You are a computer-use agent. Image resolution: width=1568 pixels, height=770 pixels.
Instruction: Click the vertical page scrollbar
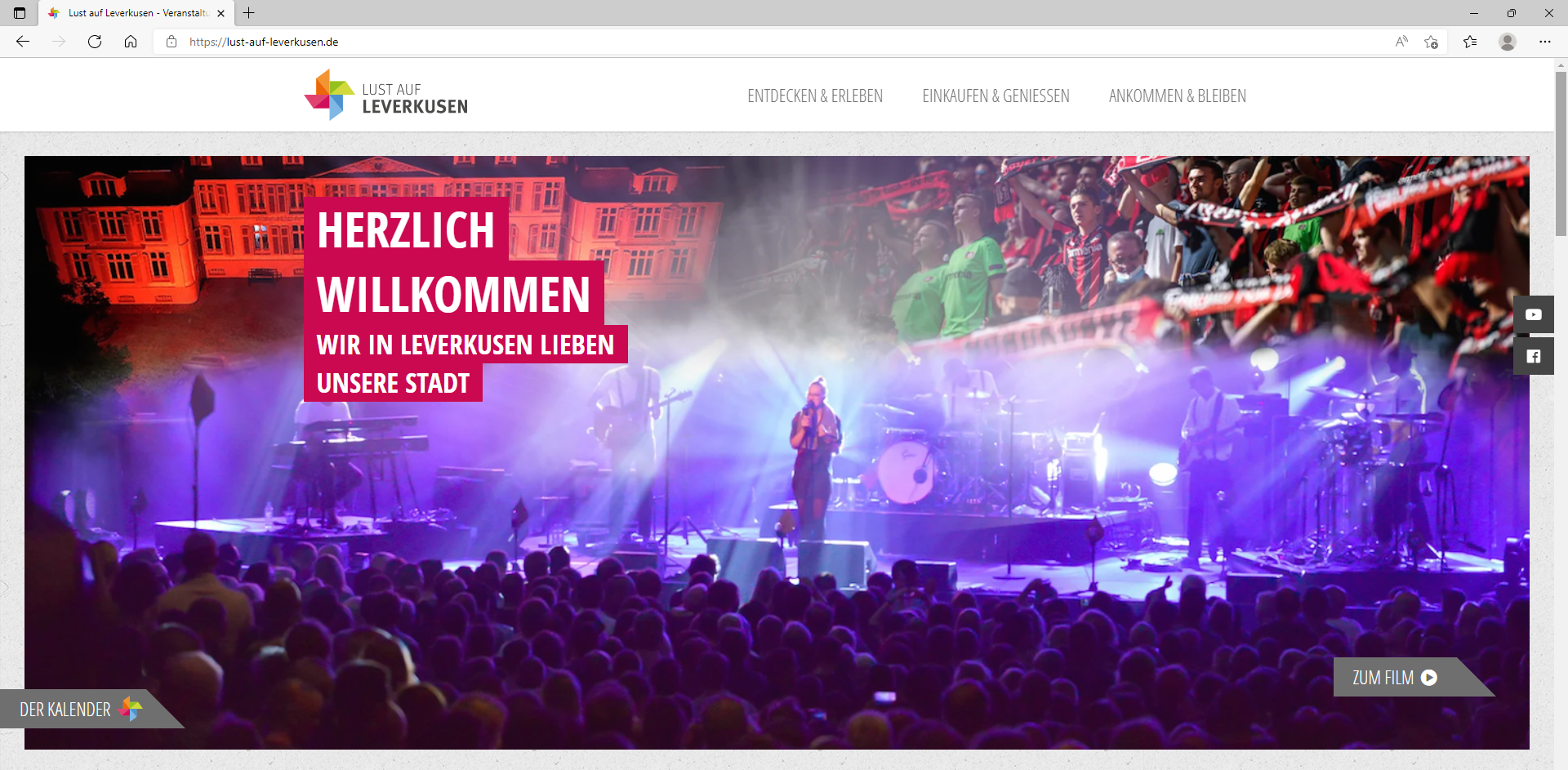pyautogui.click(x=1561, y=414)
